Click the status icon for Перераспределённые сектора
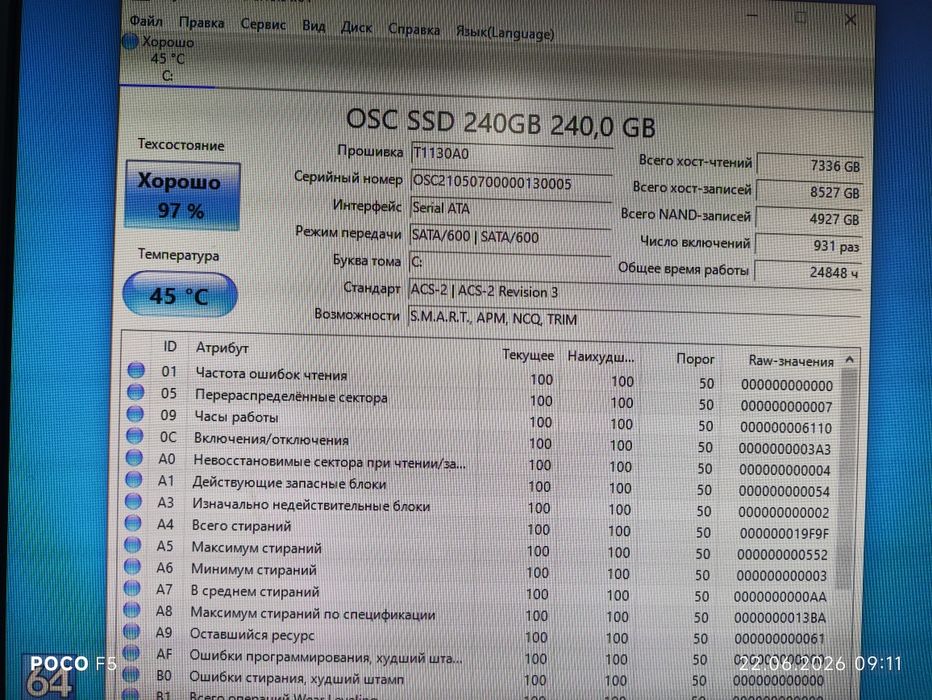 tap(136, 392)
